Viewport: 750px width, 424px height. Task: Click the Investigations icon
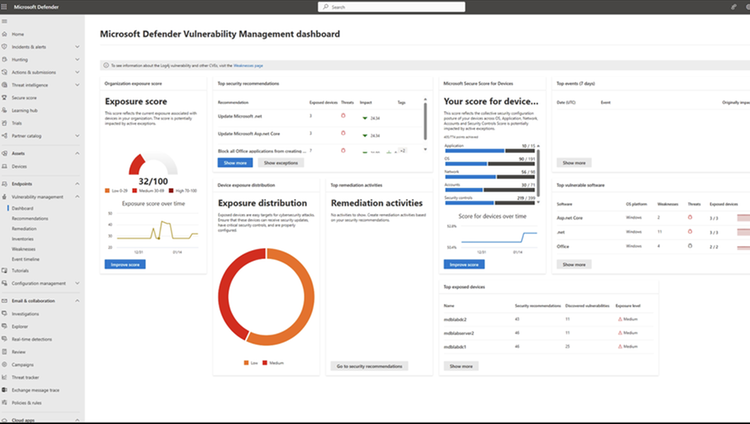coord(4,313)
